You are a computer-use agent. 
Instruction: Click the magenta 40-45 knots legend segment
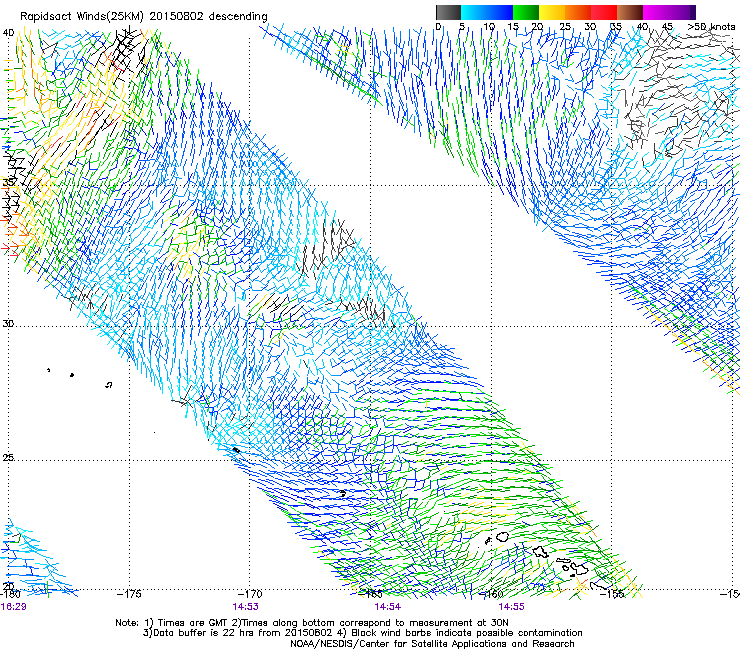[x=656, y=12]
